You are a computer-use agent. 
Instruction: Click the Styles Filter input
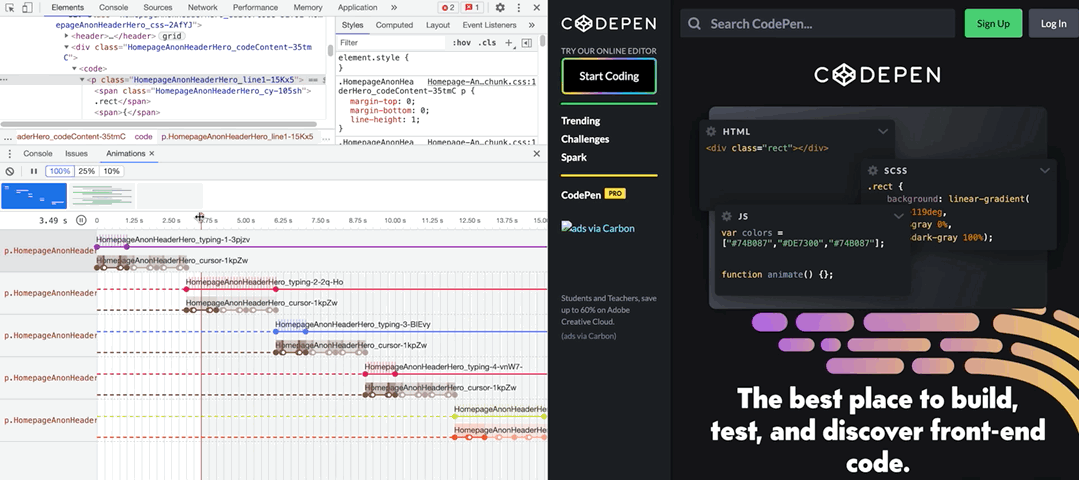[392, 43]
